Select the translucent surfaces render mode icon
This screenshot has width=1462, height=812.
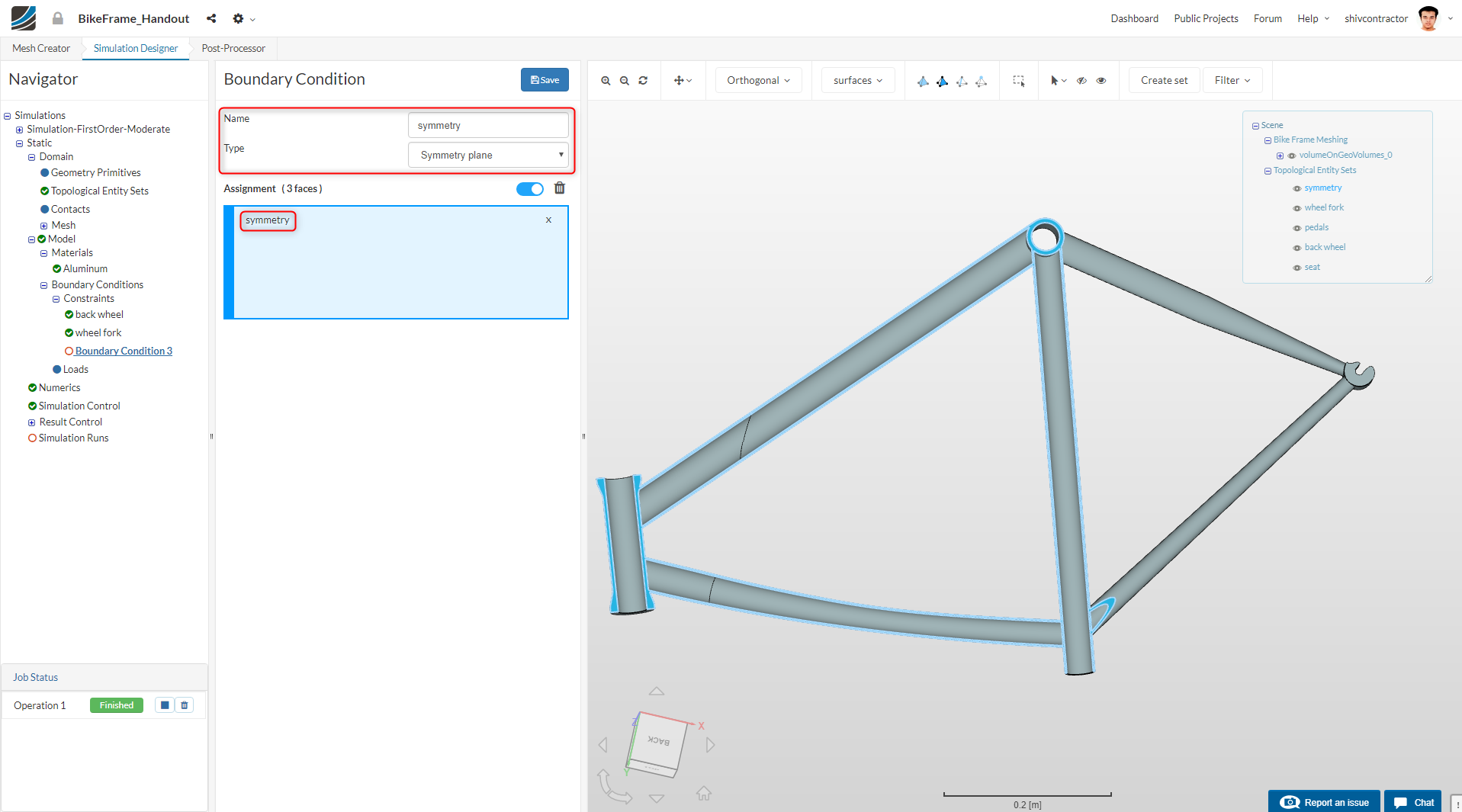click(x=982, y=81)
